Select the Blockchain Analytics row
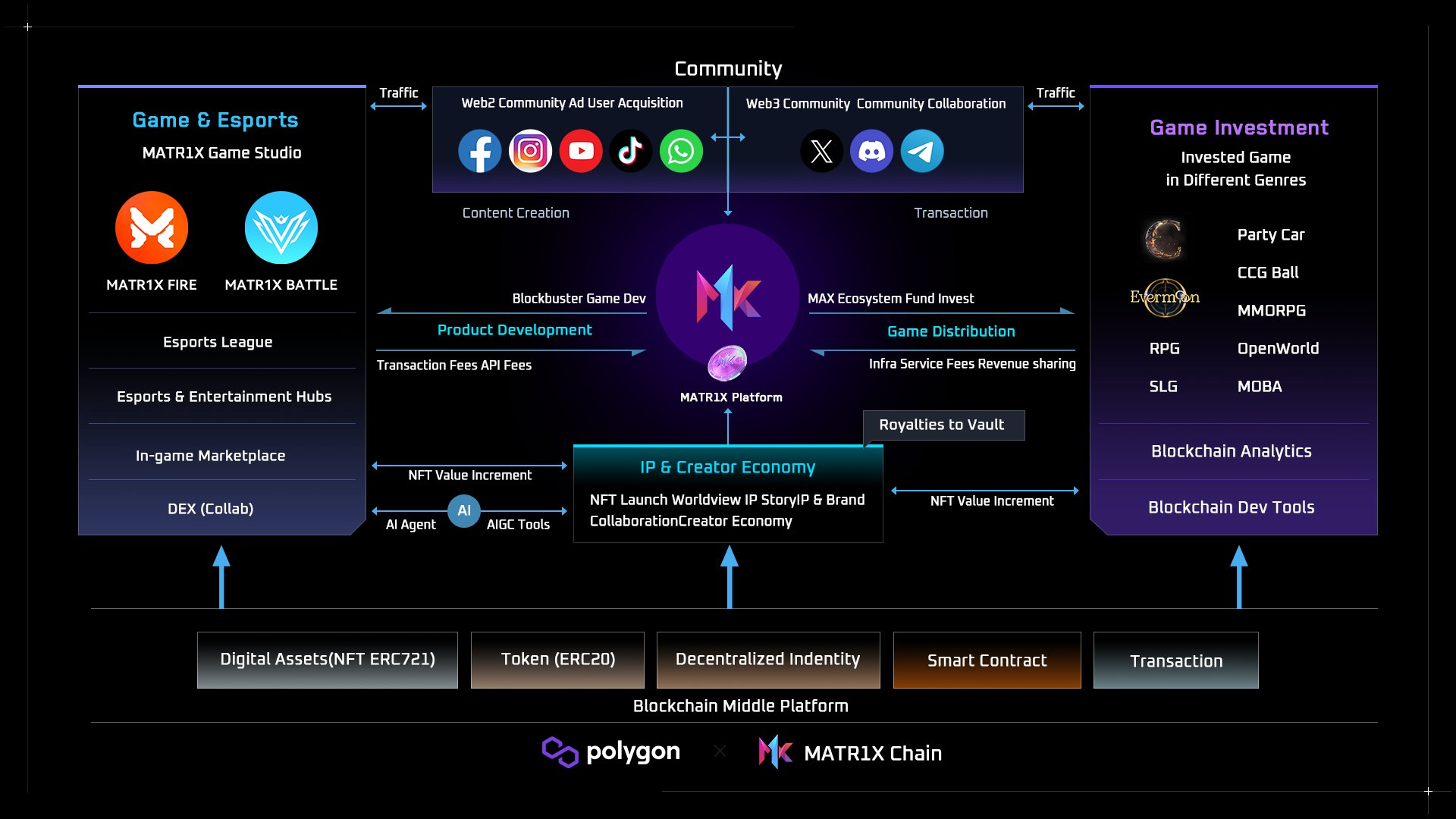This screenshot has width=1456, height=819. point(1232,451)
